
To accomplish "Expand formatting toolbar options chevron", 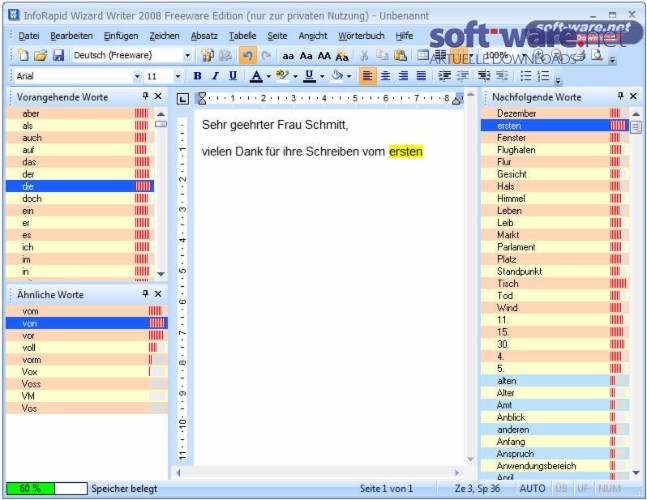I will (558, 80).
